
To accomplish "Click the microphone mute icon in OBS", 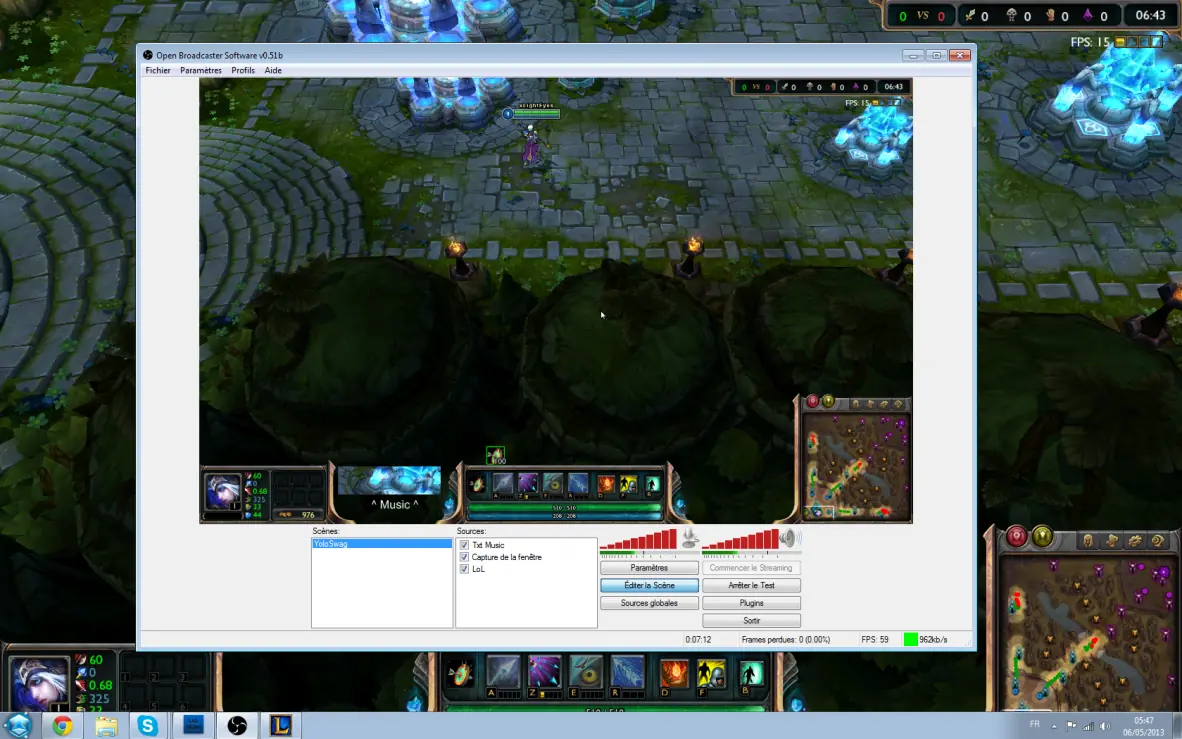I will (x=689, y=538).
